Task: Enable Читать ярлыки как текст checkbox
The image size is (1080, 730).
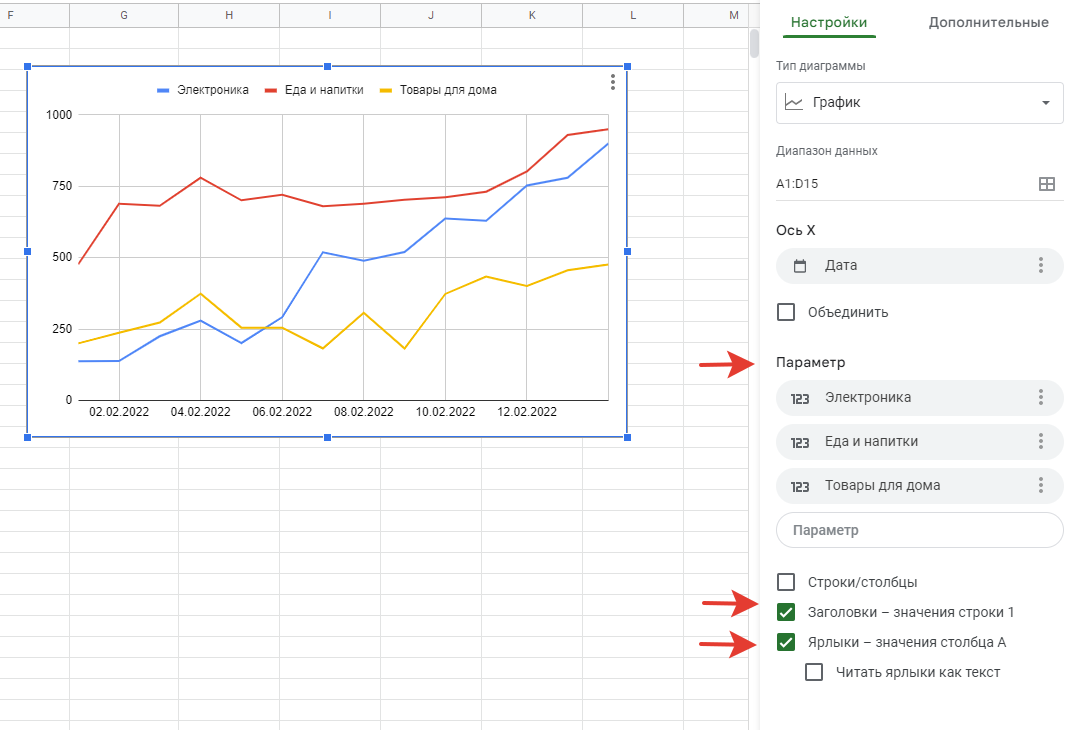Action: pos(814,672)
